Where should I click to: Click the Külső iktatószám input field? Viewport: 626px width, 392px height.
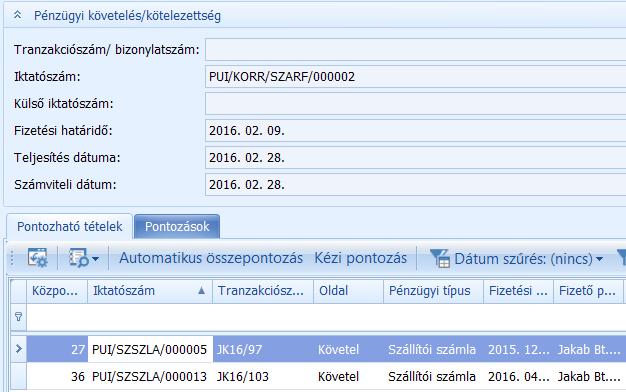[415, 104]
